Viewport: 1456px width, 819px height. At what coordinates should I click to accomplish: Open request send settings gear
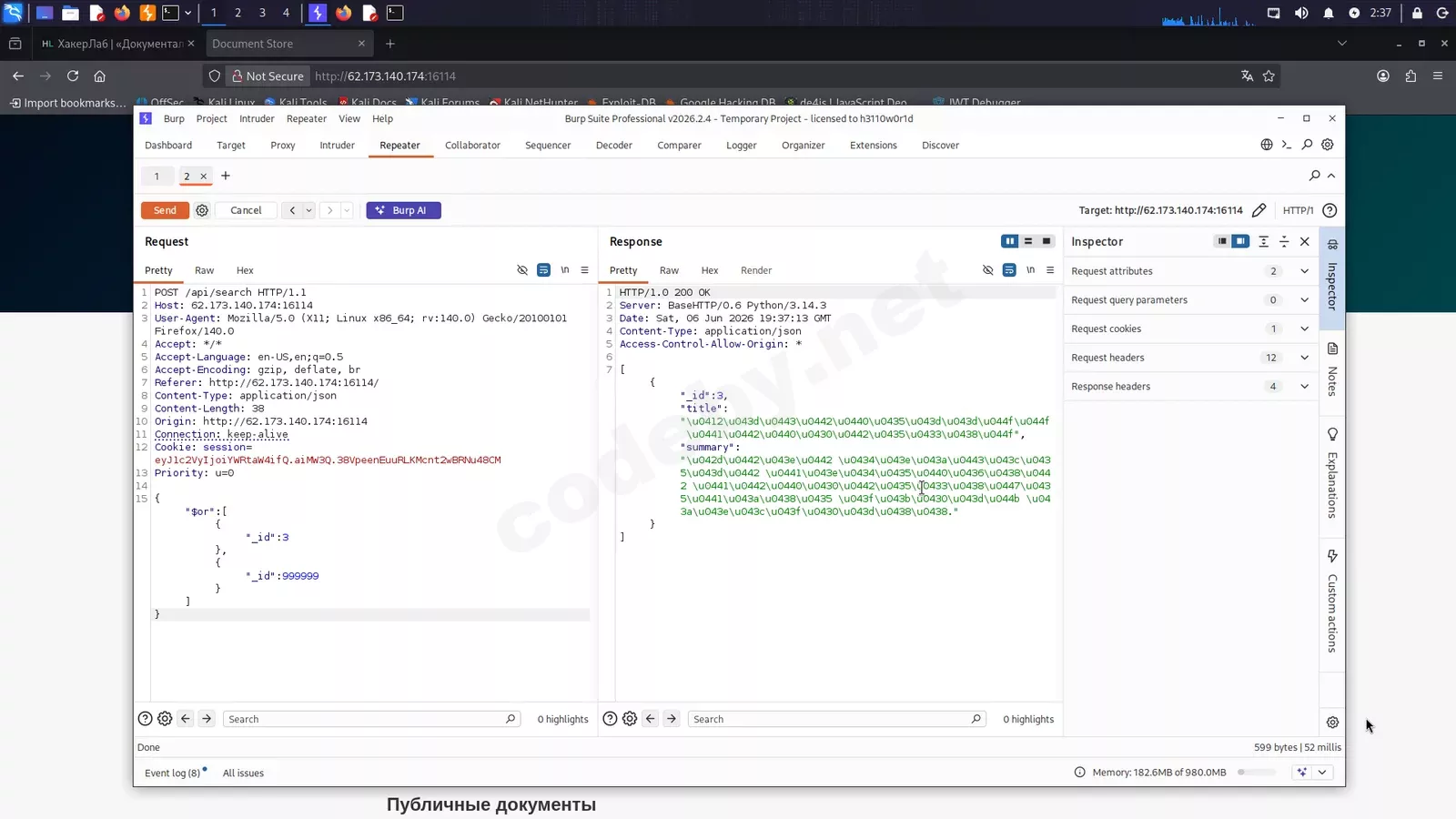pos(202,210)
